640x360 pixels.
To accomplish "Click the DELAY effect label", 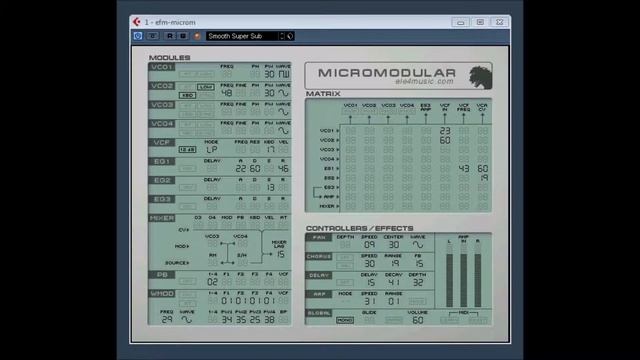I will 318,276.
